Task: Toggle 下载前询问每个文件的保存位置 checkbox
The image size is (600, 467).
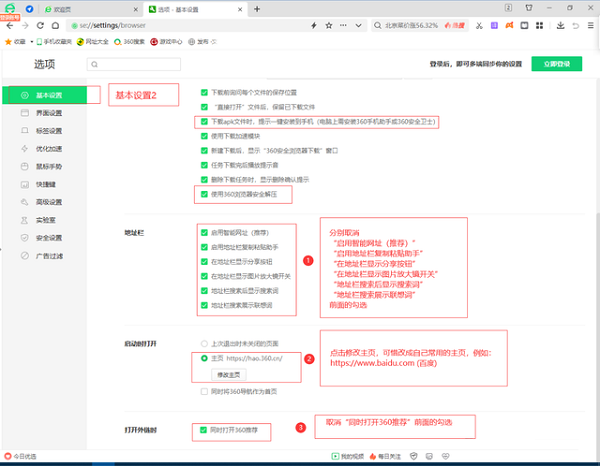Action: 204,92
